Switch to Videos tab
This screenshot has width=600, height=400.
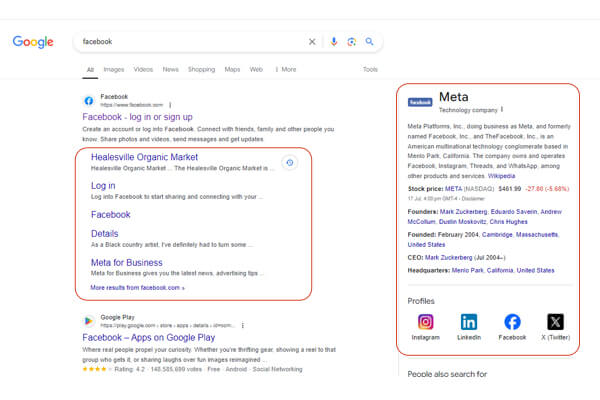point(143,70)
